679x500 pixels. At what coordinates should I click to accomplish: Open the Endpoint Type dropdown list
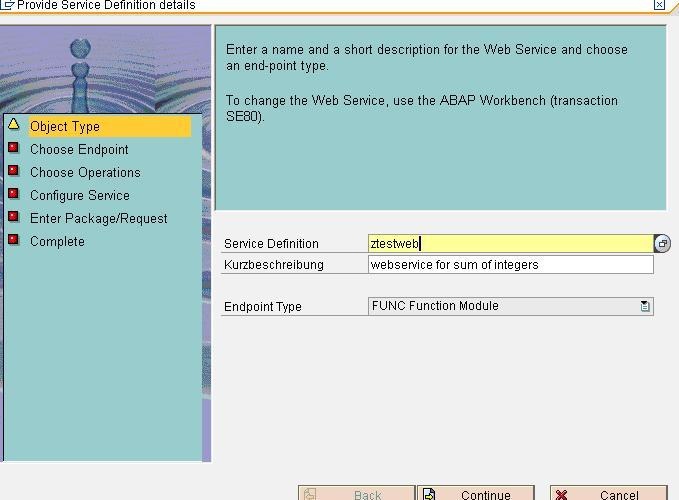(x=645, y=306)
